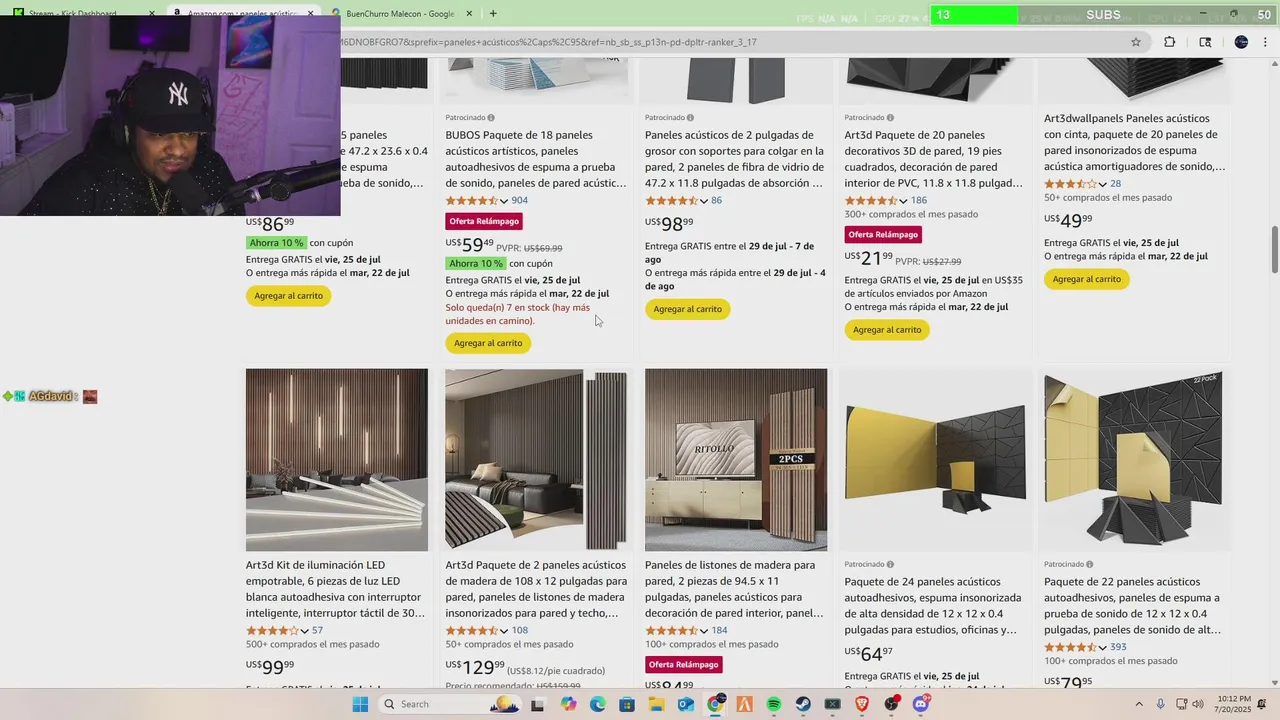1280x720 pixels.
Task: Add Art3dwallpanels US$49.99 panels to cart
Action: [1087, 279]
